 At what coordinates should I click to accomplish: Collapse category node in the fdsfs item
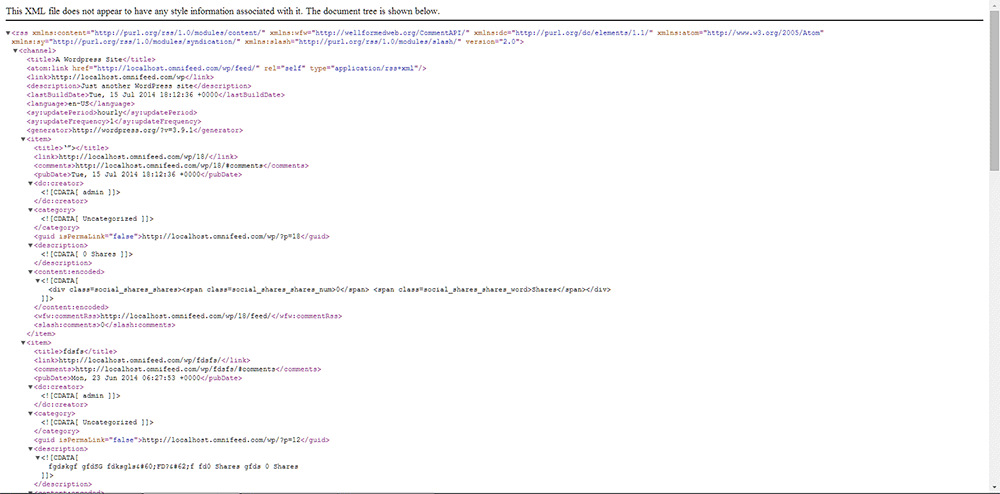point(31,414)
